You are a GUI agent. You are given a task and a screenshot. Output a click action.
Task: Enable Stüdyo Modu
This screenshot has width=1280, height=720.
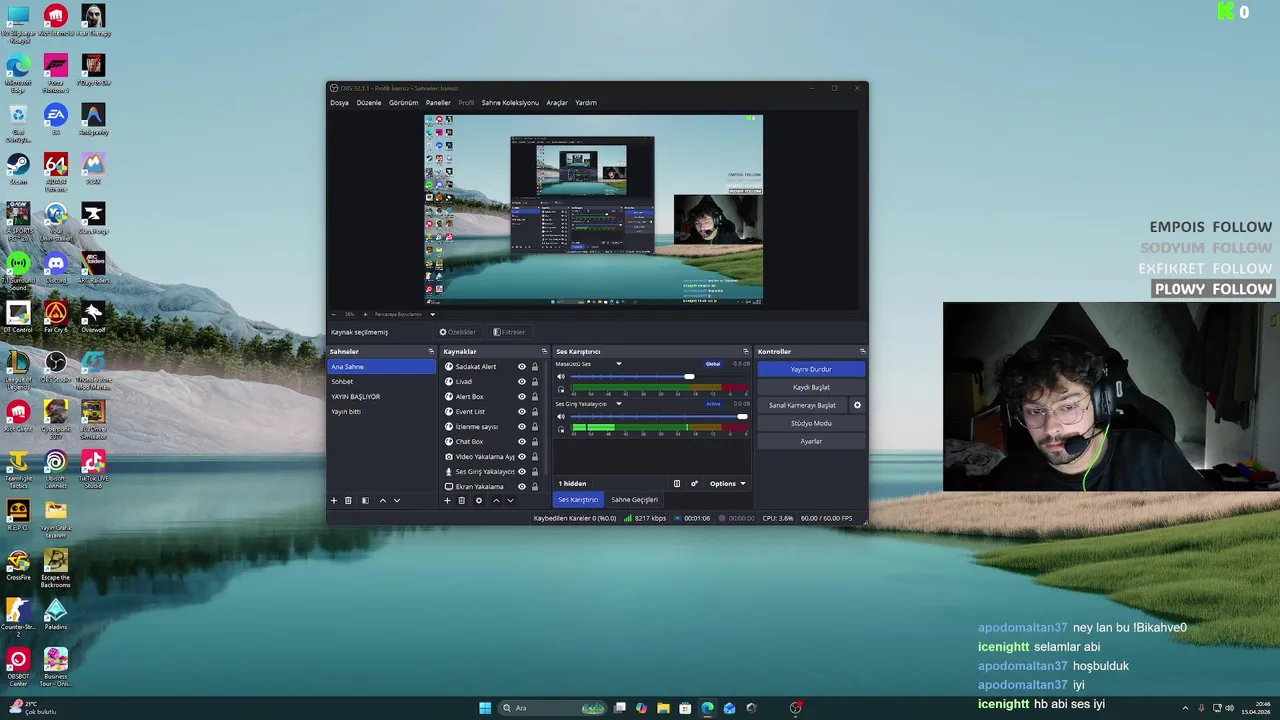coord(811,423)
